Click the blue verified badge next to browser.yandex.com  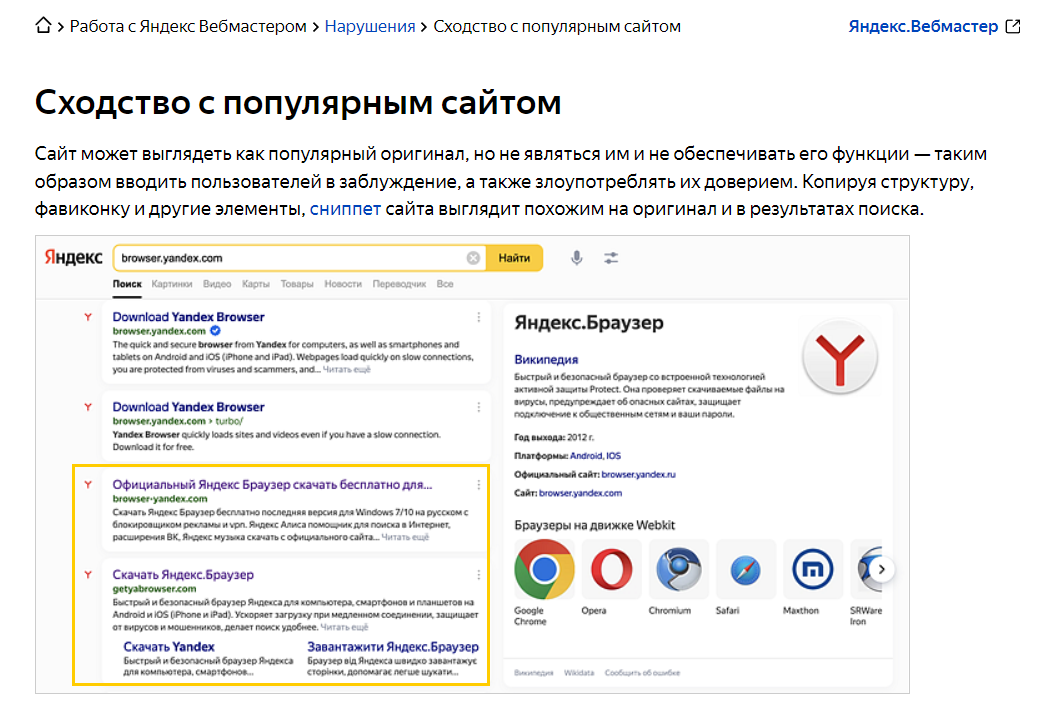(215, 330)
